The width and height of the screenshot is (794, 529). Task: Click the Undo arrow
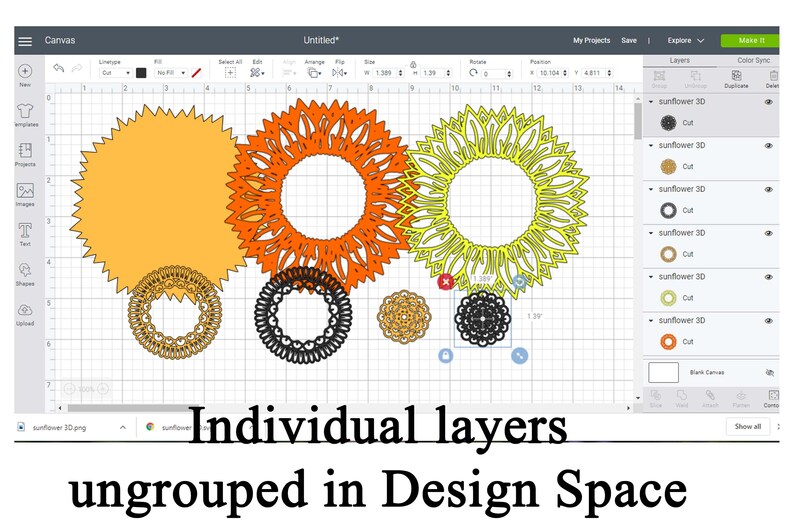coord(59,68)
